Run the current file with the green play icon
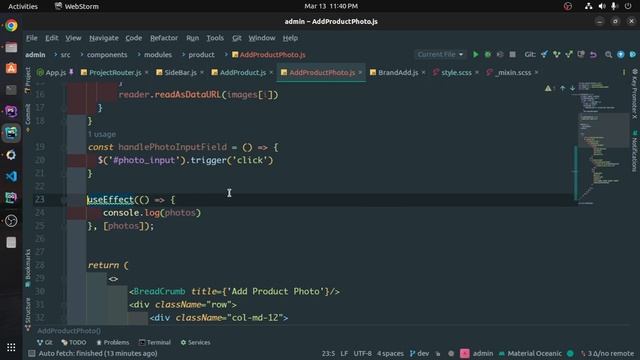This screenshot has width=640, height=360. point(476,54)
